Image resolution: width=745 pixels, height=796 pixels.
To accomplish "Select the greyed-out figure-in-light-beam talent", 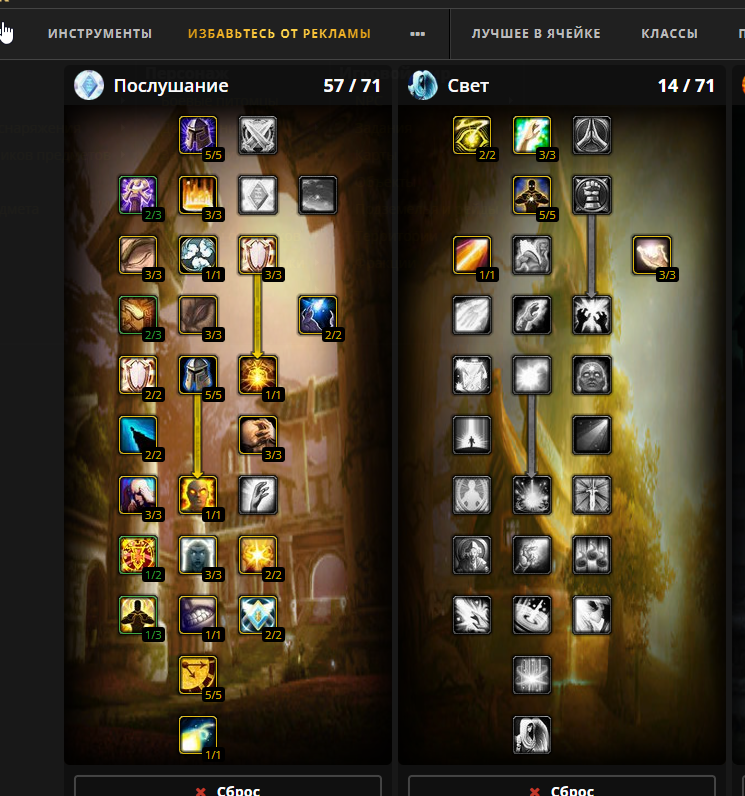I will [x=472, y=435].
